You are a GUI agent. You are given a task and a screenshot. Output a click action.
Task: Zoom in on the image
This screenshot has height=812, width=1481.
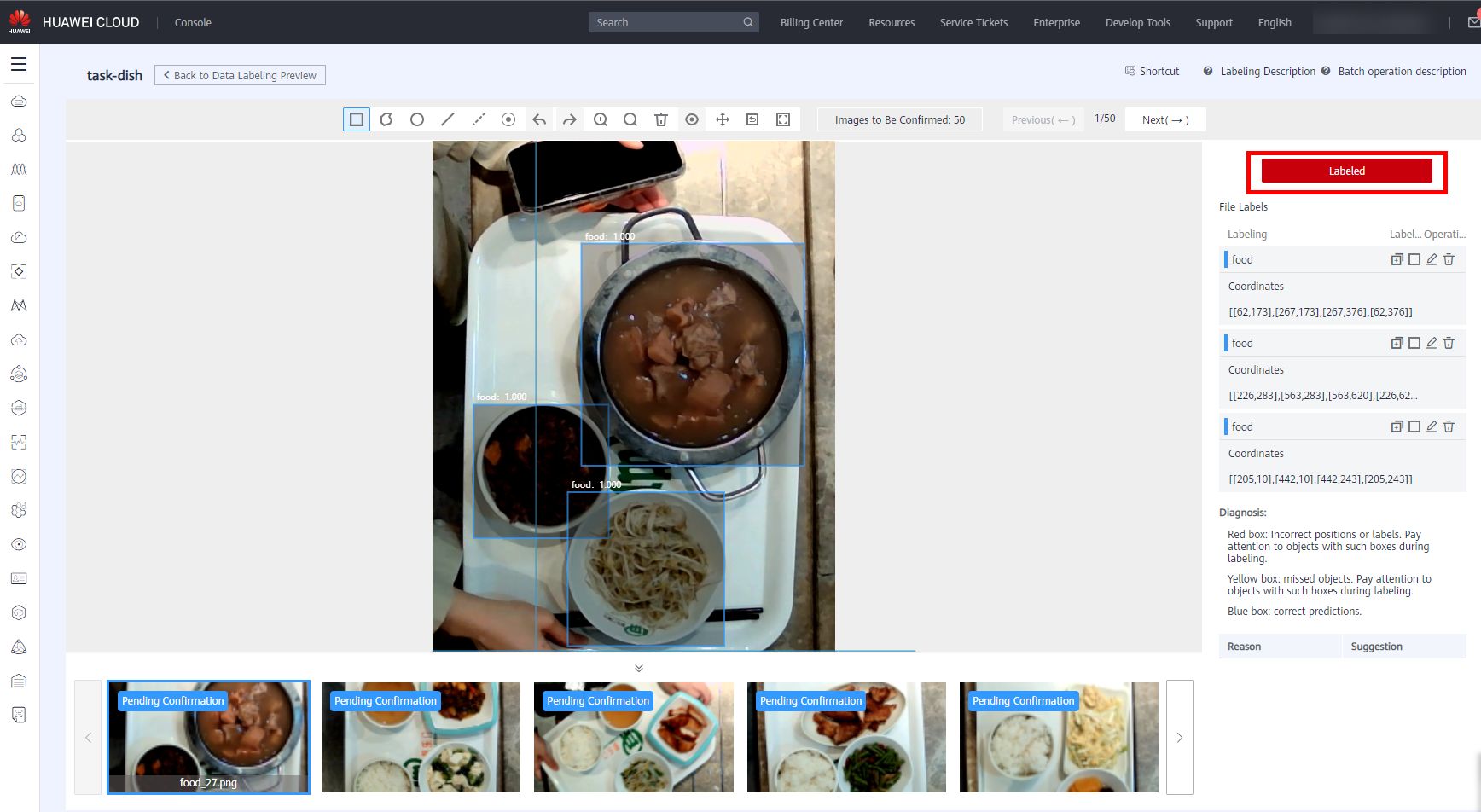pyautogui.click(x=601, y=119)
